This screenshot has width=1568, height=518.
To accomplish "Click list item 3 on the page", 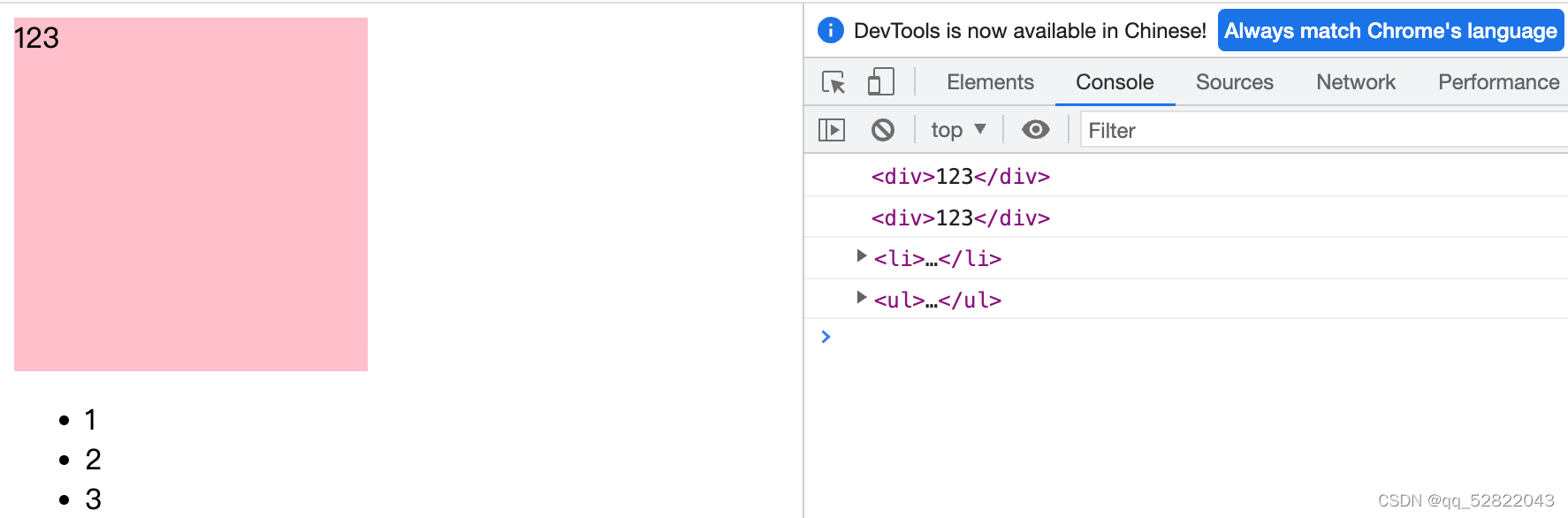I will pyautogui.click(x=93, y=499).
